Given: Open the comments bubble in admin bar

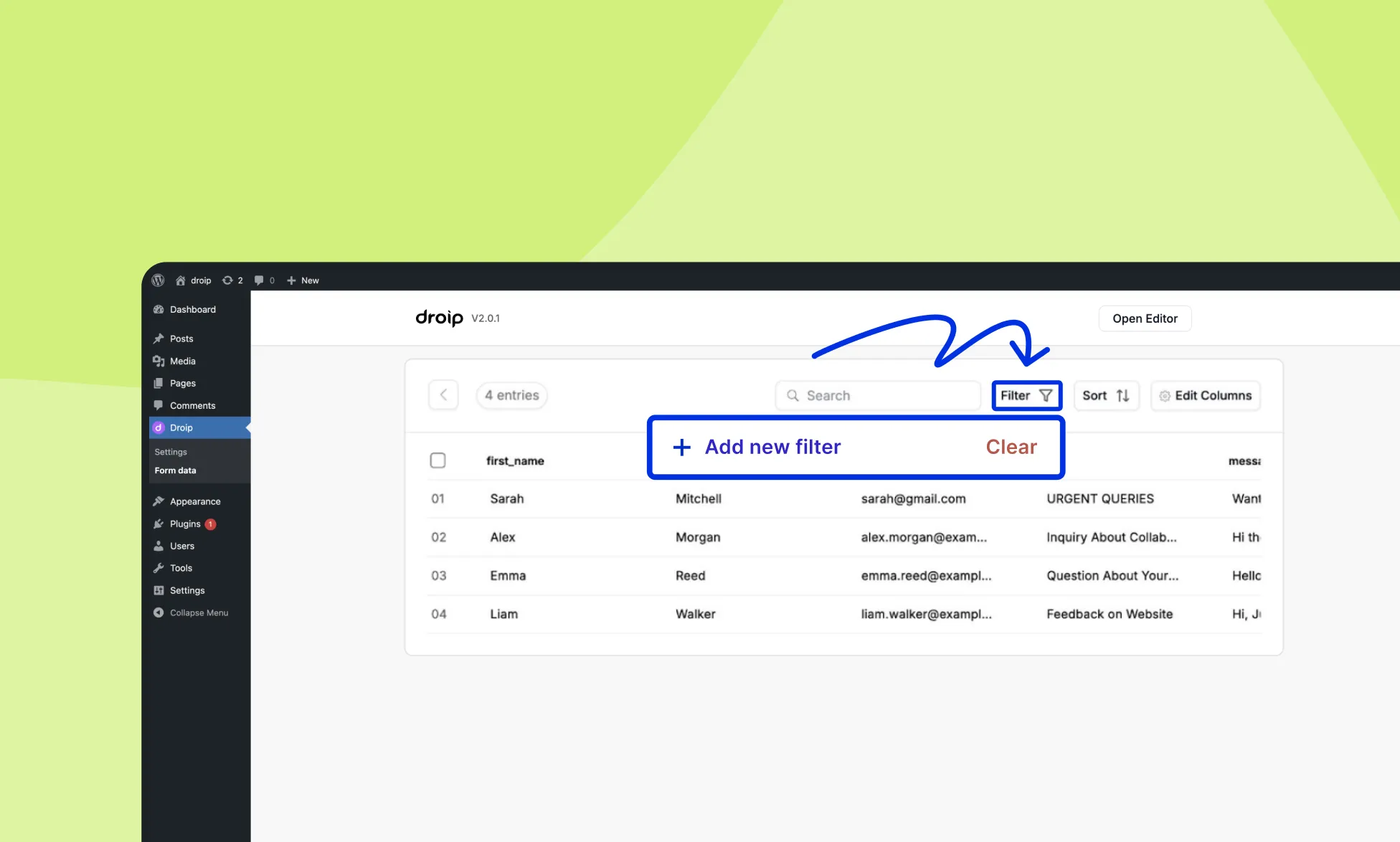Looking at the screenshot, I should (265, 280).
